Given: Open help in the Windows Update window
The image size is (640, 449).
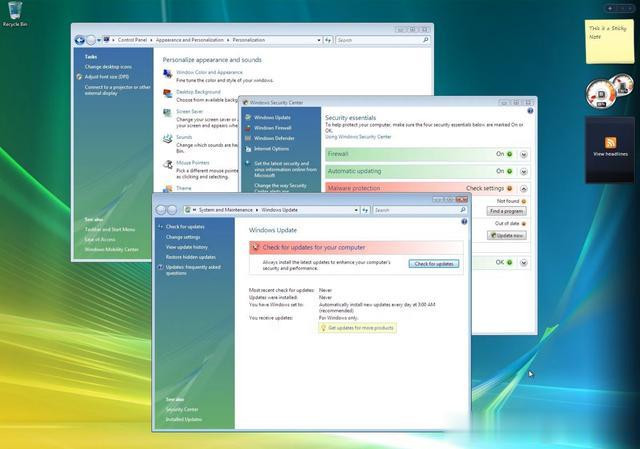Looking at the screenshot, I should pyautogui.click(x=464, y=222).
